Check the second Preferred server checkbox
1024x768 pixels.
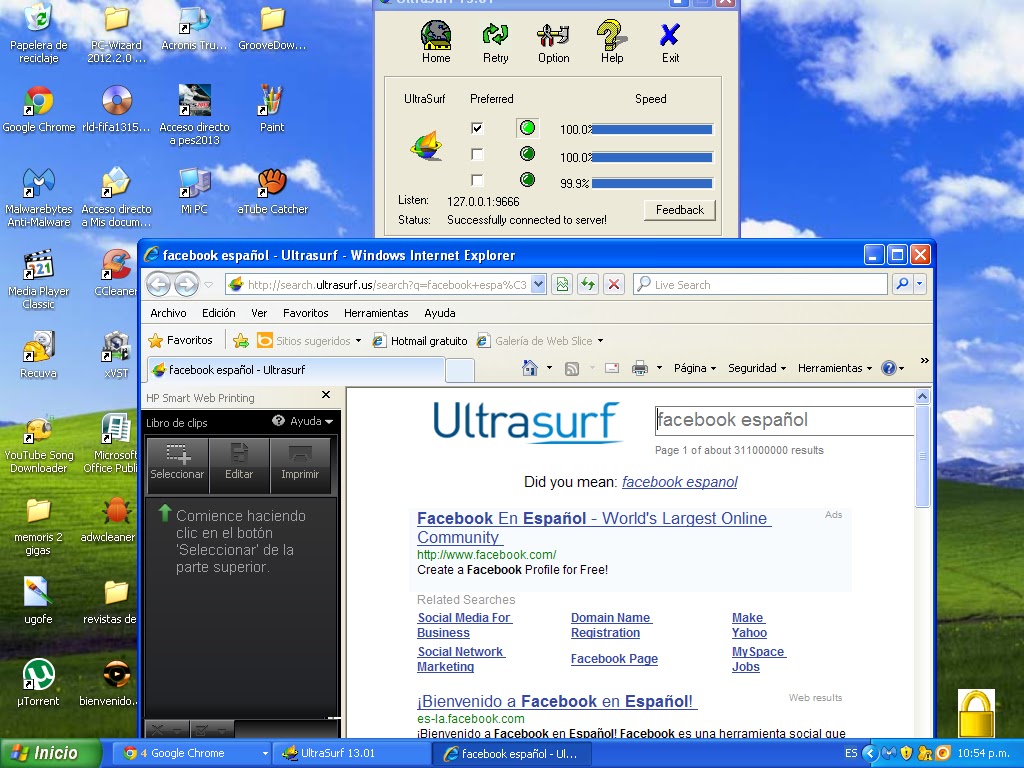coord(477,155)
